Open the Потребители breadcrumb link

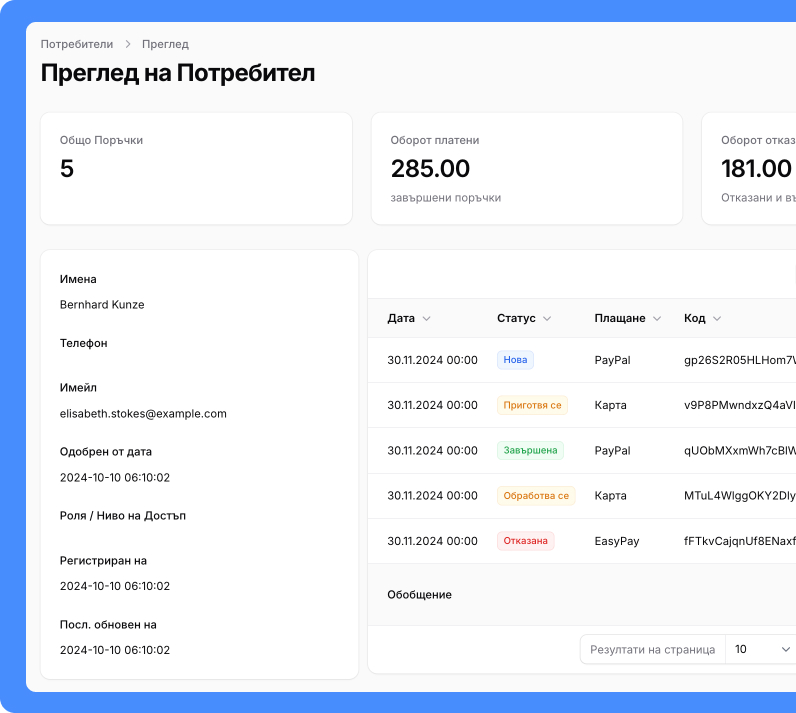tap(77, 44)
